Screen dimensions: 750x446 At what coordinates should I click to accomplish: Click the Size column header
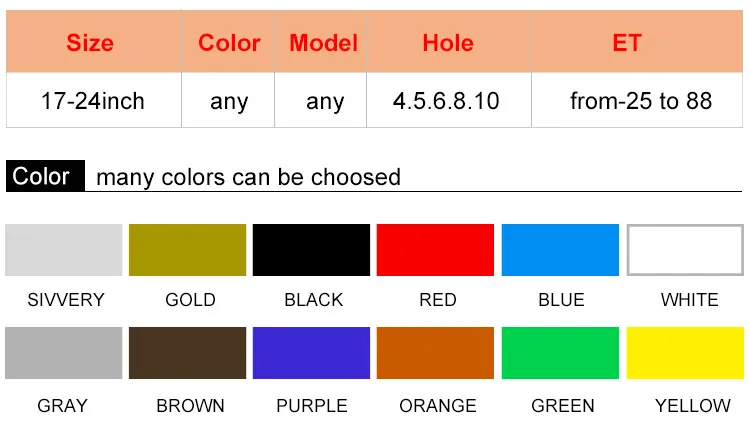(94, 42)
